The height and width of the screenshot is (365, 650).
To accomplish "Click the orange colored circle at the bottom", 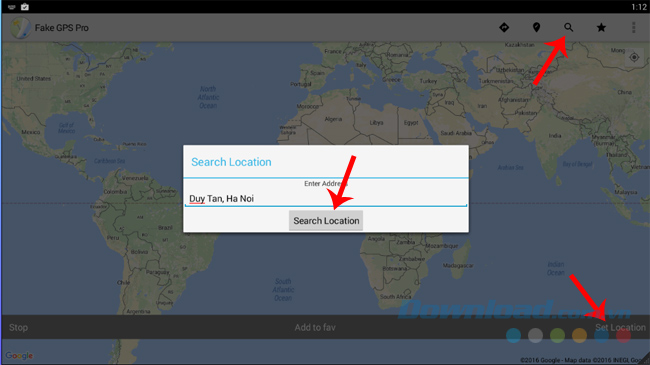I will 579,335.
